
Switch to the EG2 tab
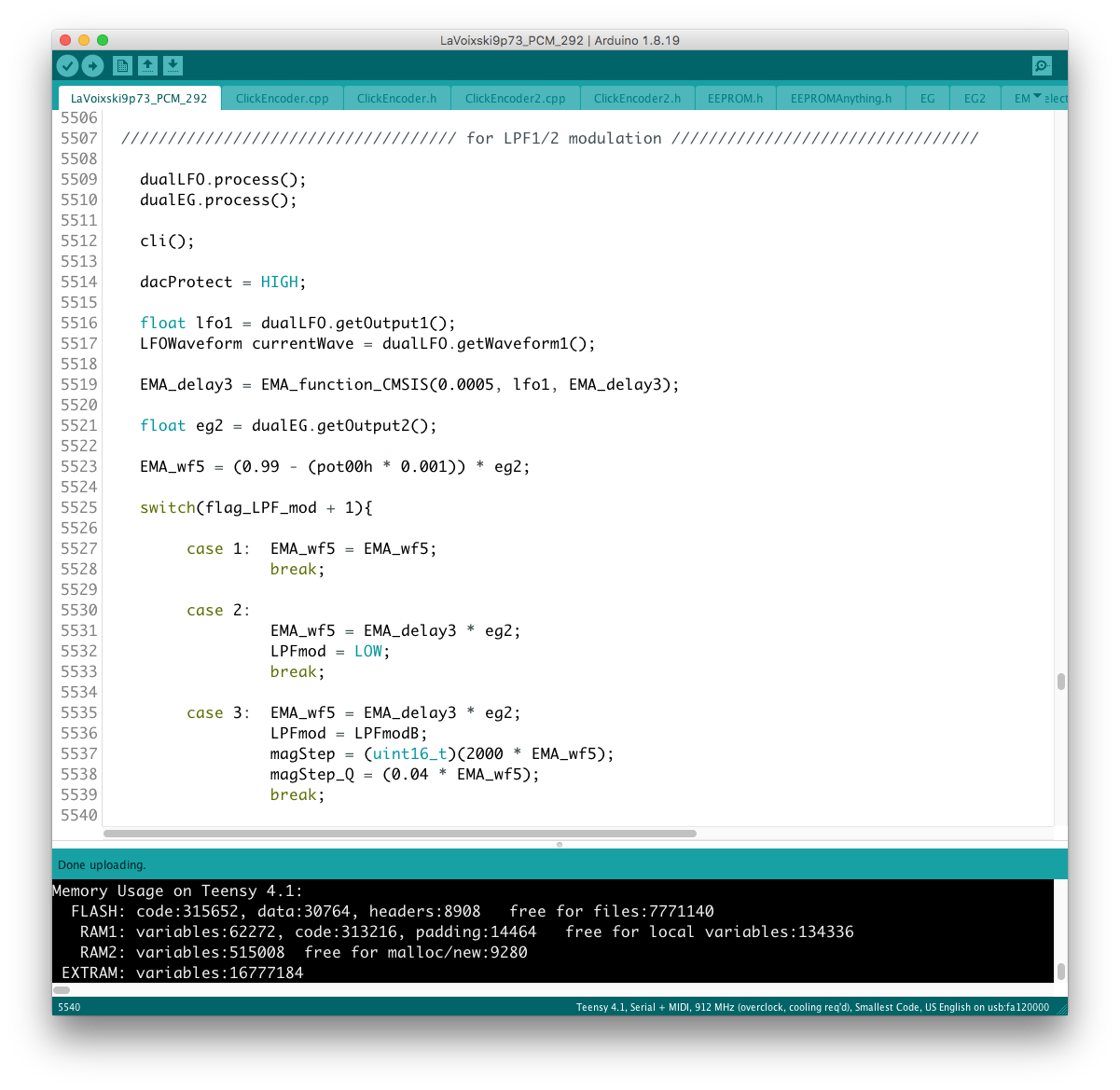[x=975, y=98]
